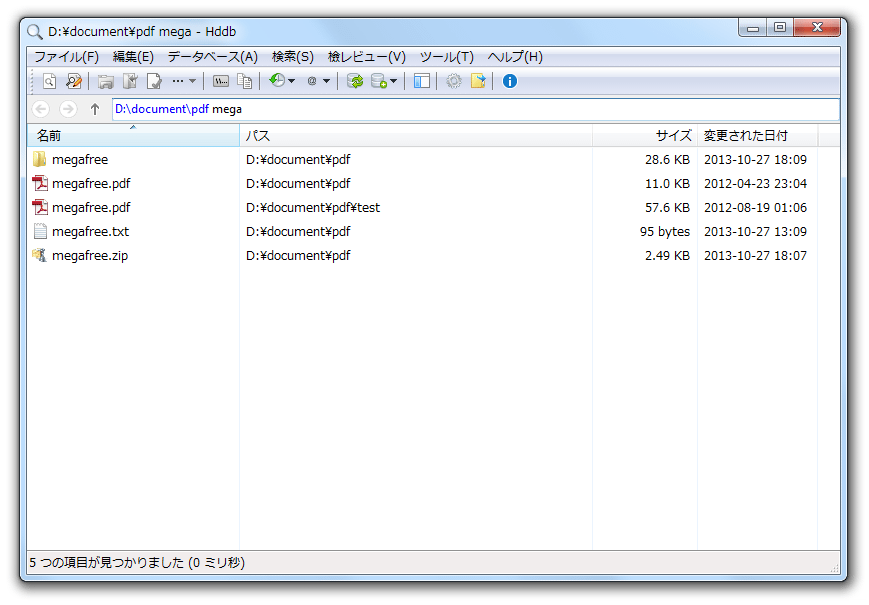The image size is (869, 605).
Task: Sort by 変更された日付 column header
Action: (x=757, y=136)
